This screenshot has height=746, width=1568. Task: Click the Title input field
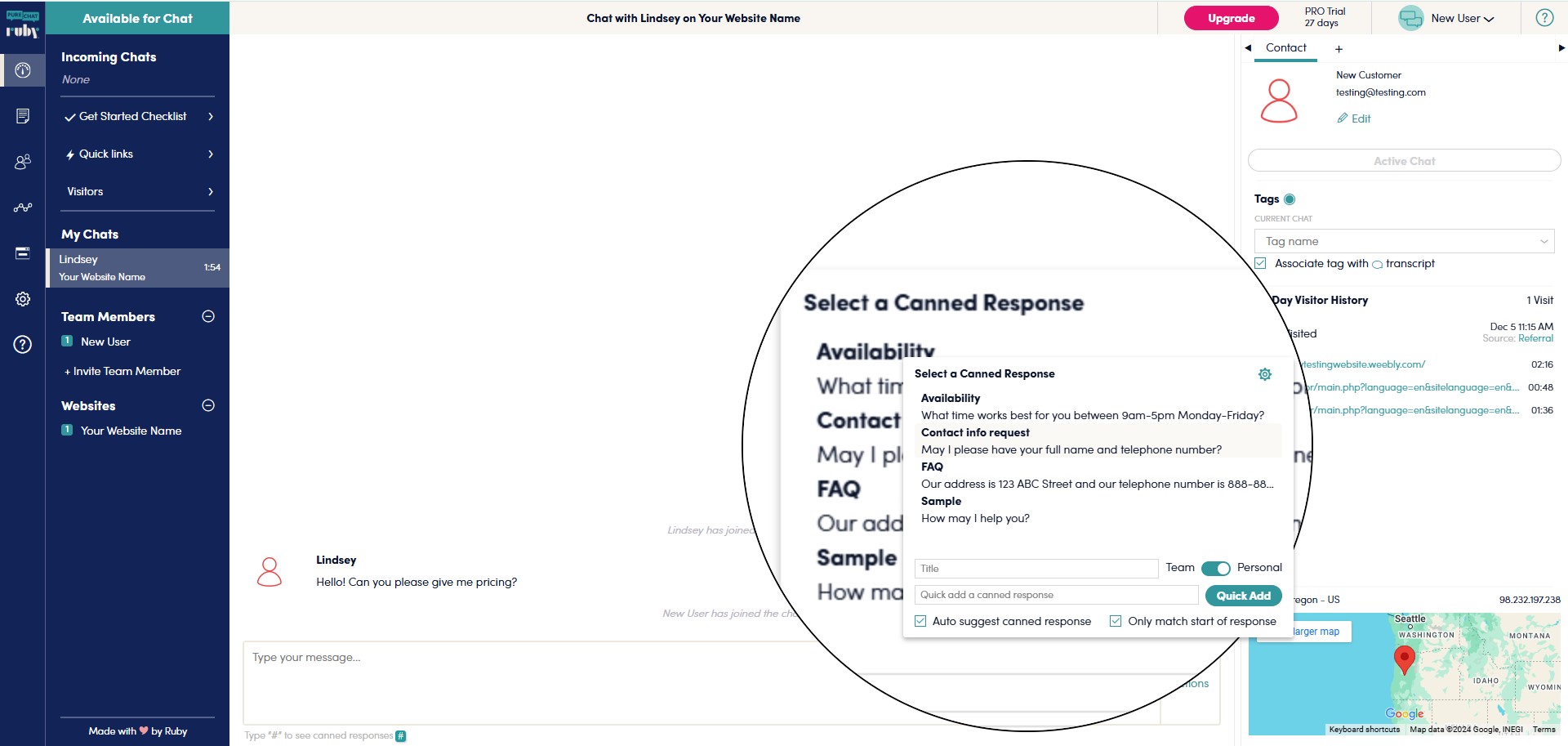click(x=1036, y=569)
